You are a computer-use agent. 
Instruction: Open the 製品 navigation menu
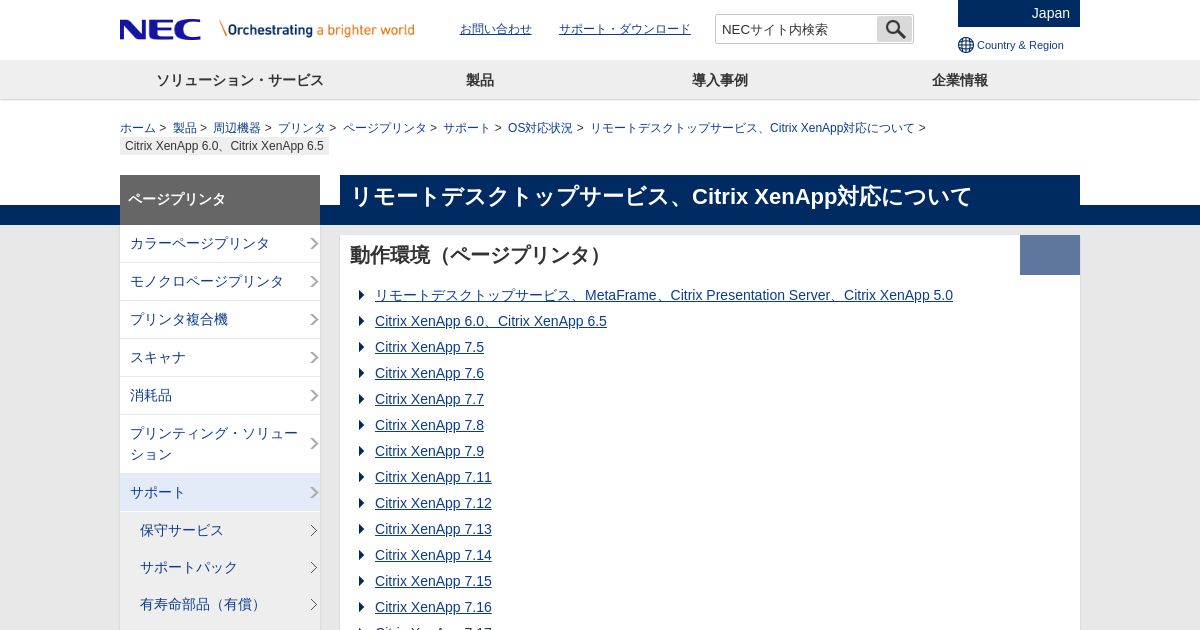point(480,80)
